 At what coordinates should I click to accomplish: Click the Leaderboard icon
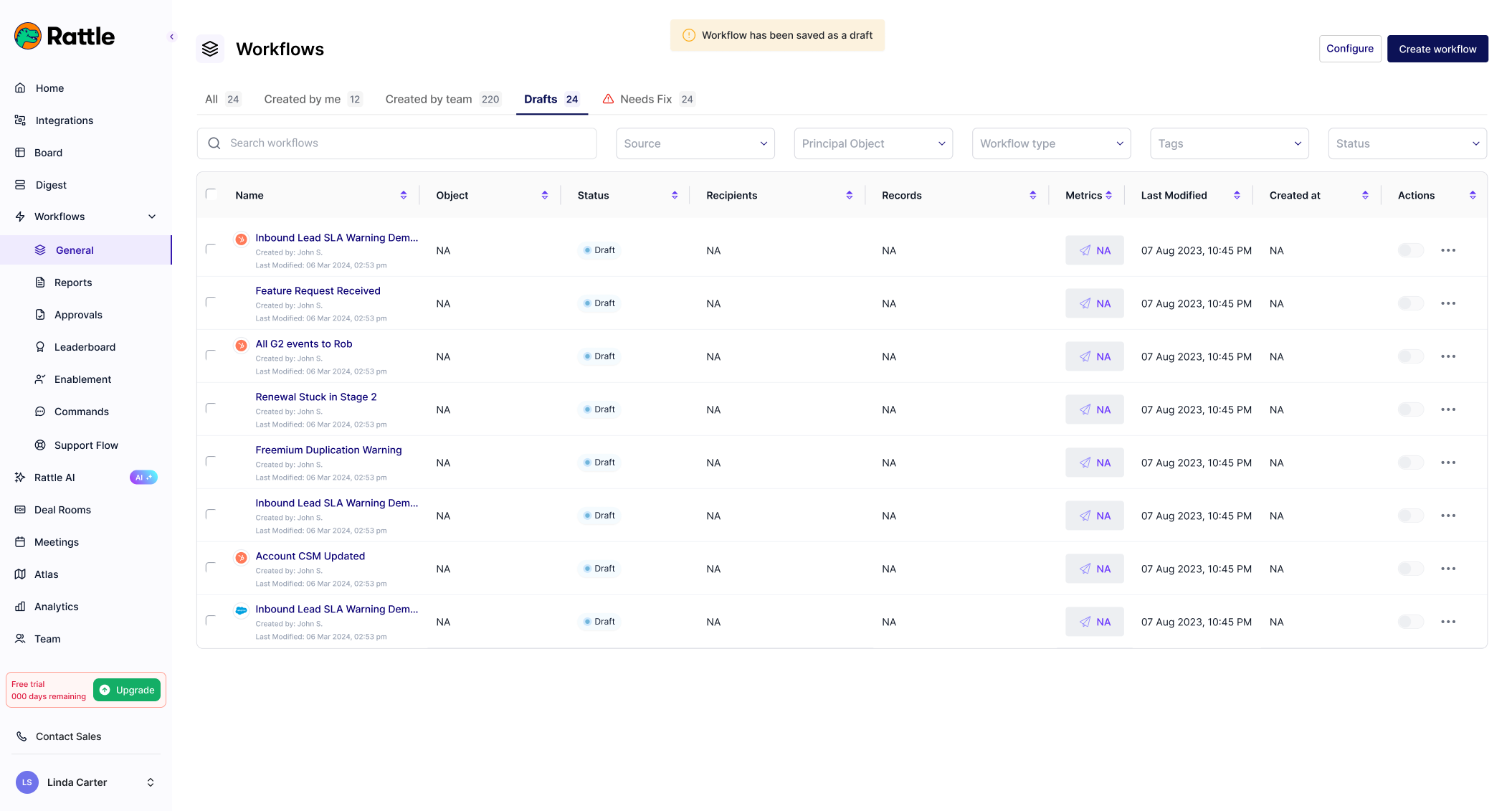click(x=41, y=347)
